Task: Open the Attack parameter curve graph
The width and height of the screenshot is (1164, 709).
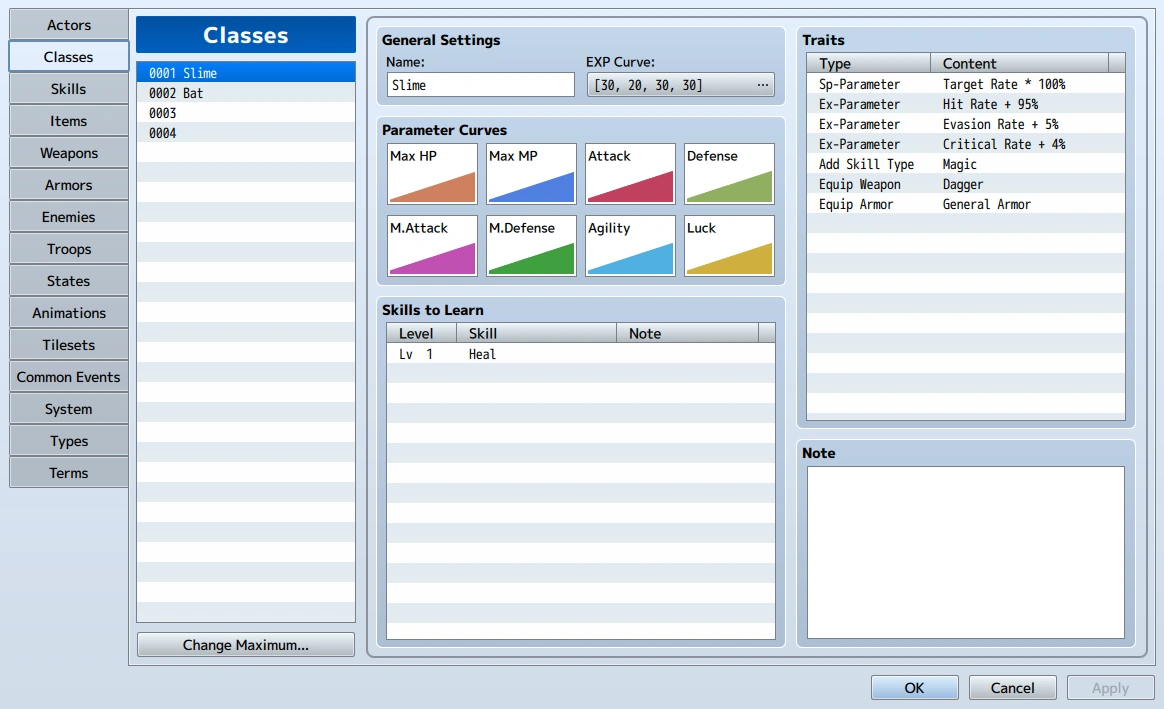Action: point(630,174)
